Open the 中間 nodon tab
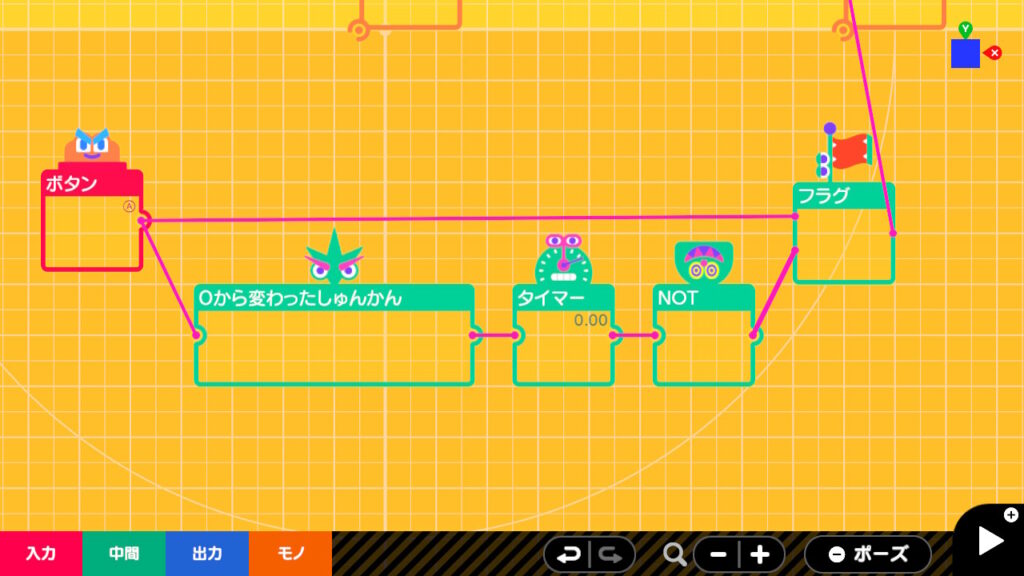 point(124,554)
